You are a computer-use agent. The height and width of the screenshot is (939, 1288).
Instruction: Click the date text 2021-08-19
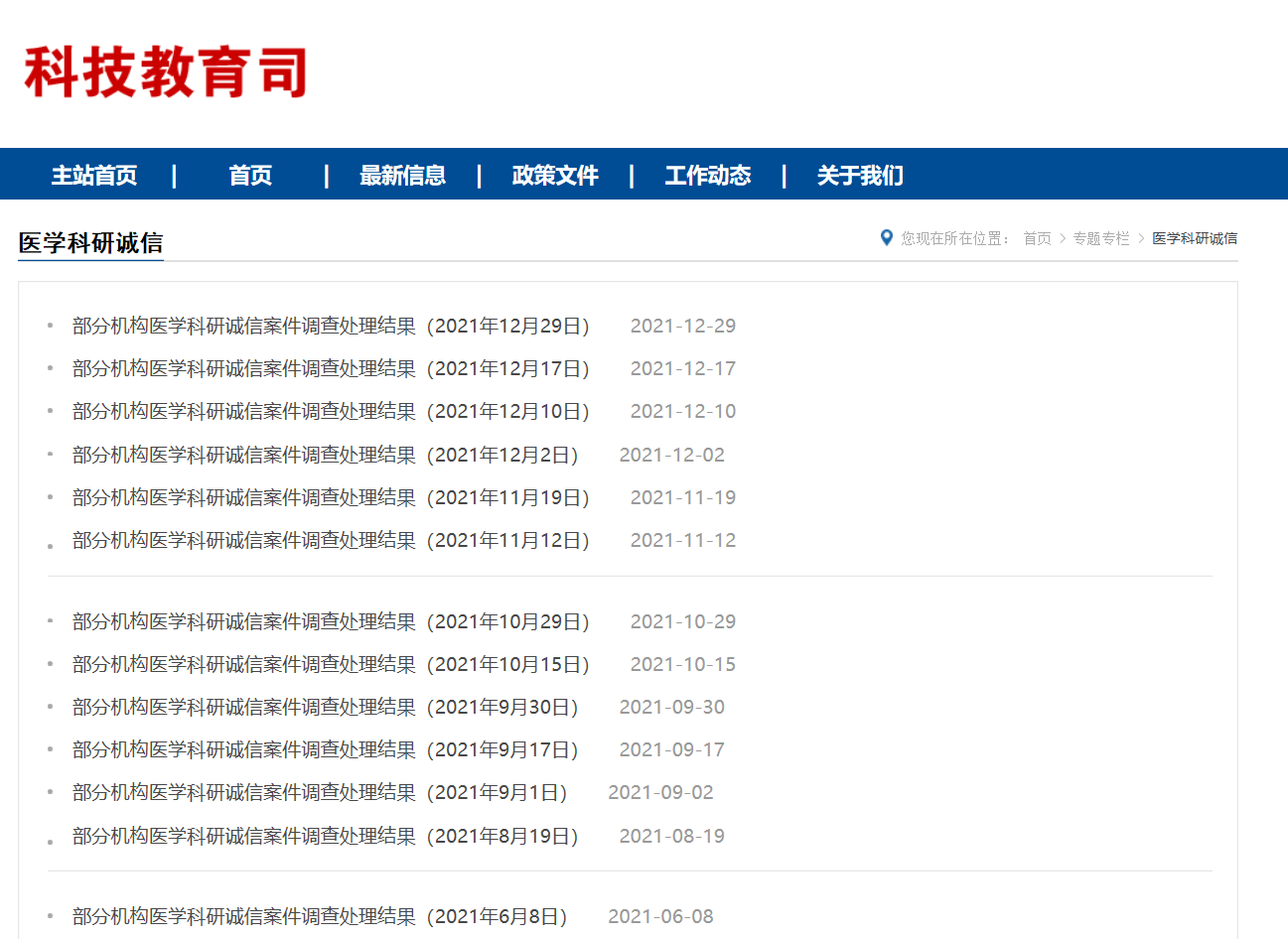(672, 836)
